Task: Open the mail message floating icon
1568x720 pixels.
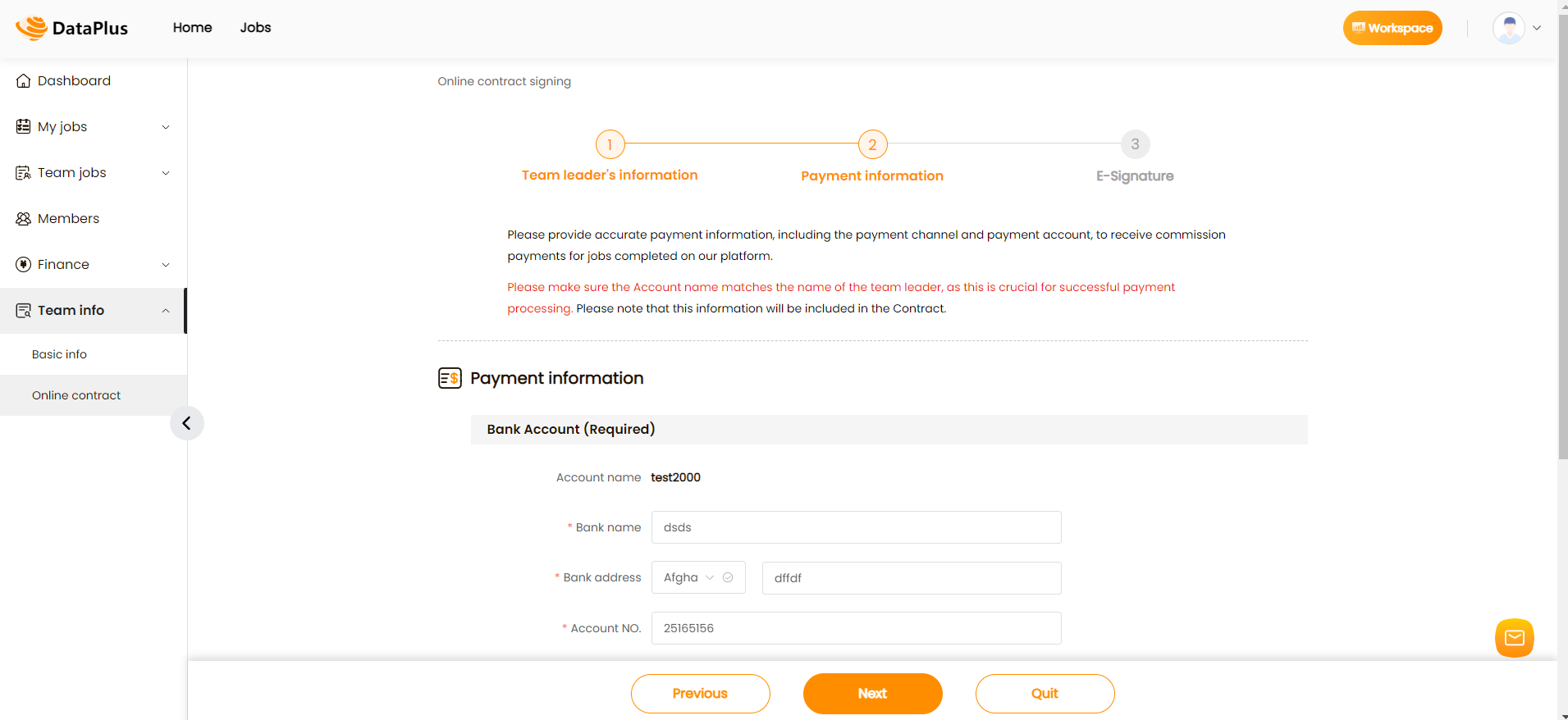Action: pos(1515,638)
